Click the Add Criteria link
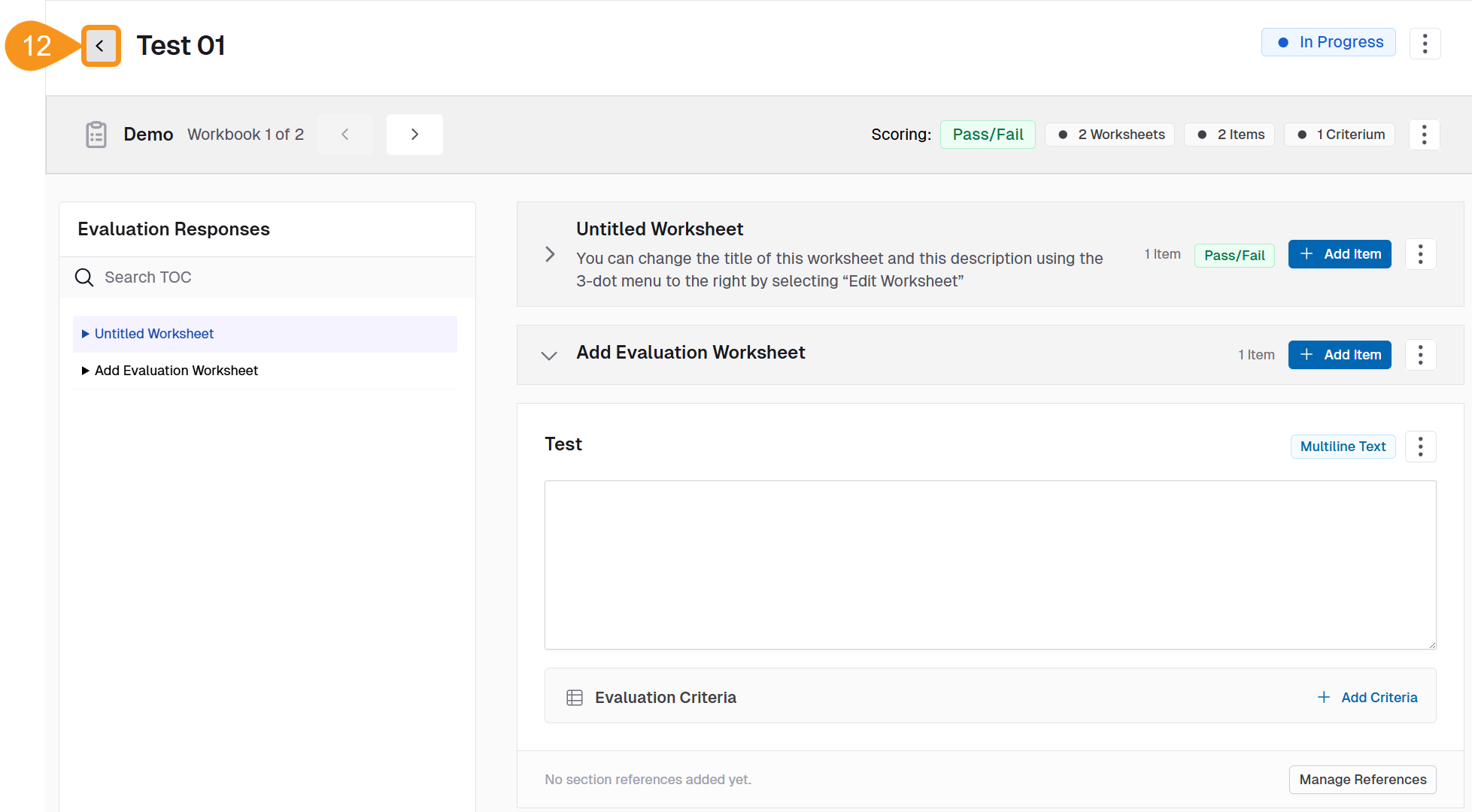Viewport: 1472px width, 812px height. 1368,697
